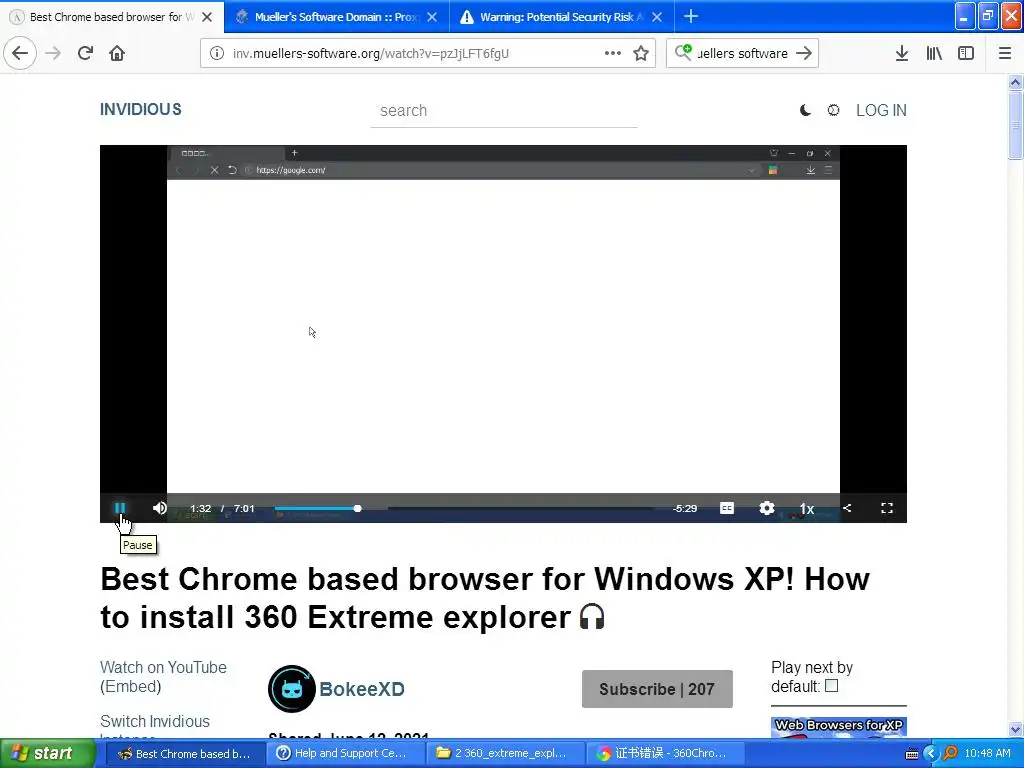1024x768 pixels.
Task: Open video share menu
Action: click(847, 508)
